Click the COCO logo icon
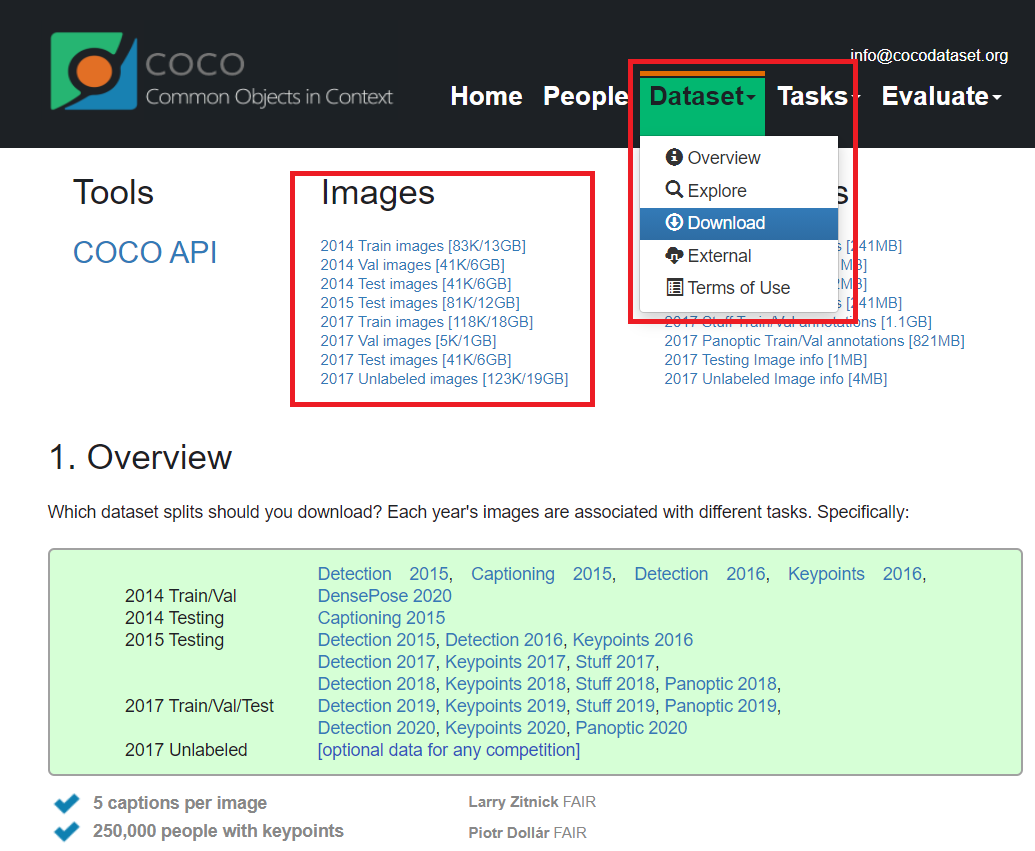1035x851 pixels. [93, 71]
